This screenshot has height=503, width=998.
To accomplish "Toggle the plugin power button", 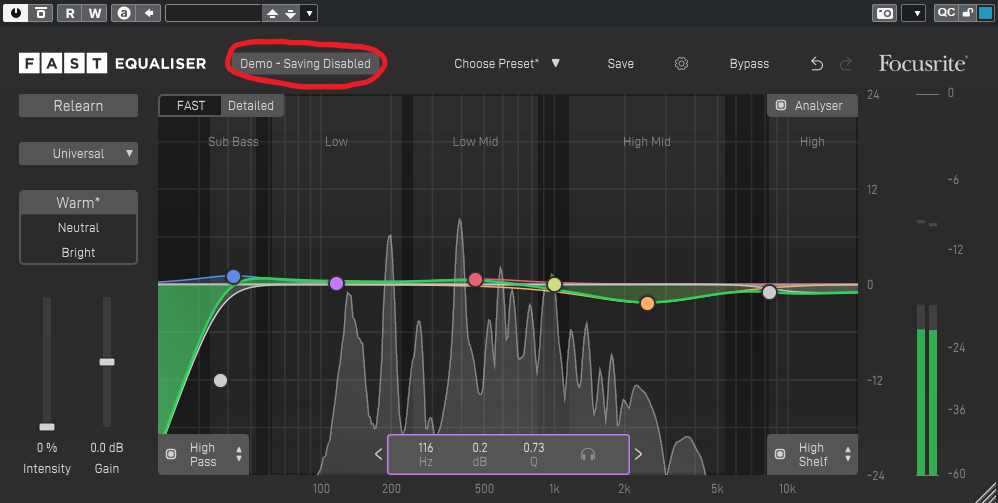I will click(x=15, y=13).
